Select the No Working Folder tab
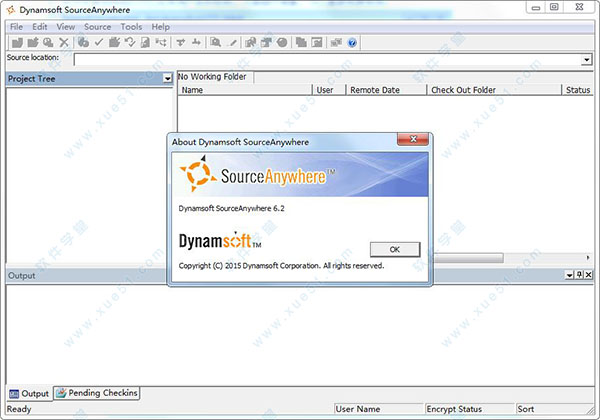The width and height of the screenshot is (600, 420). (215, 77)
